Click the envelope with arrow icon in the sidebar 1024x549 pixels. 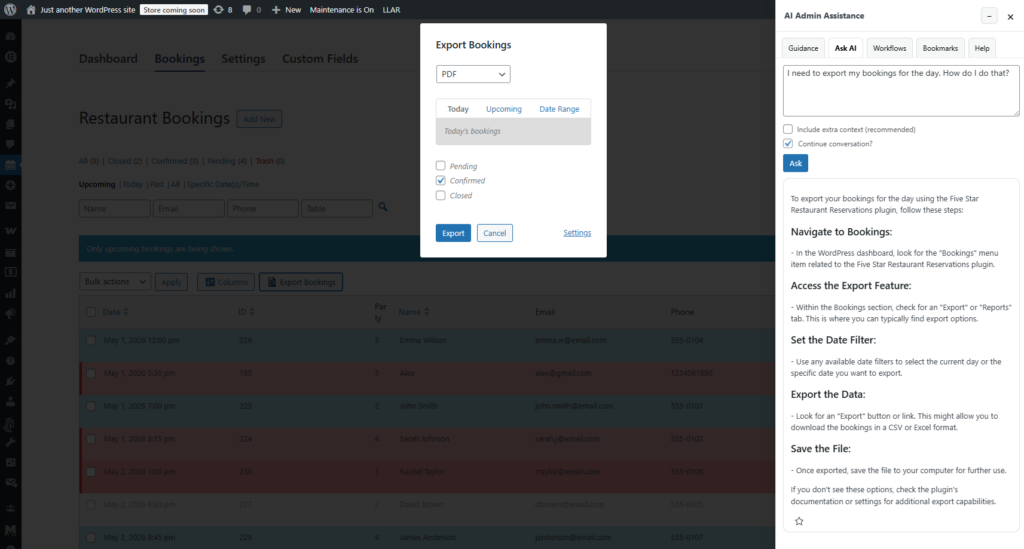pyautogui.click(x=10, y=483)
